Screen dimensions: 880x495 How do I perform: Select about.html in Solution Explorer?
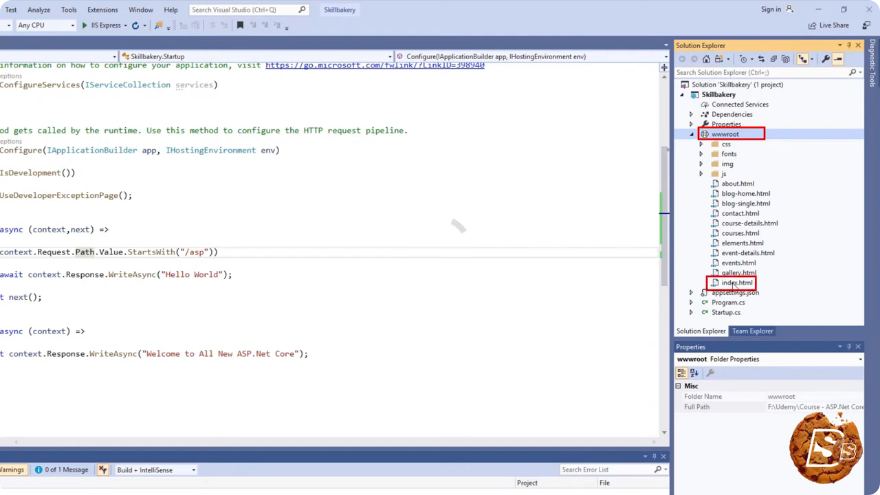point(737,184)
